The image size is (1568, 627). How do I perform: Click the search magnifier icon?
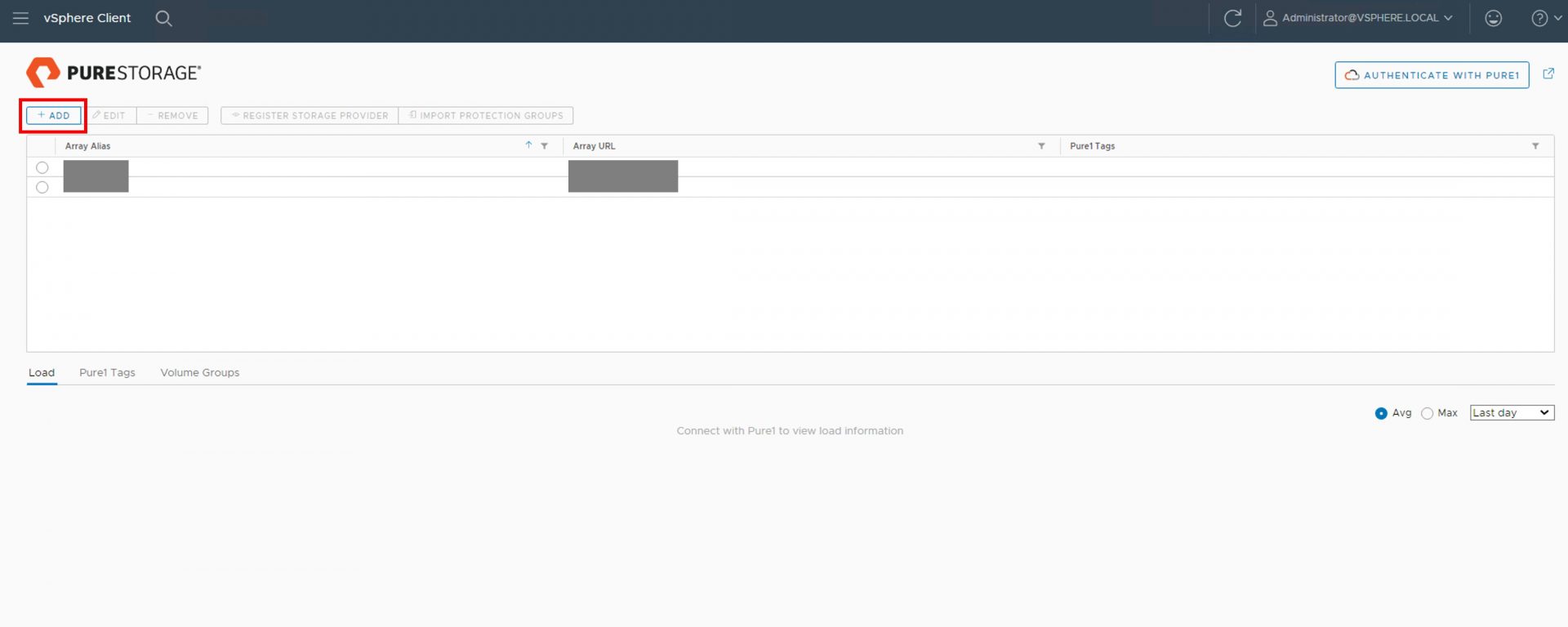coord(163,18)
